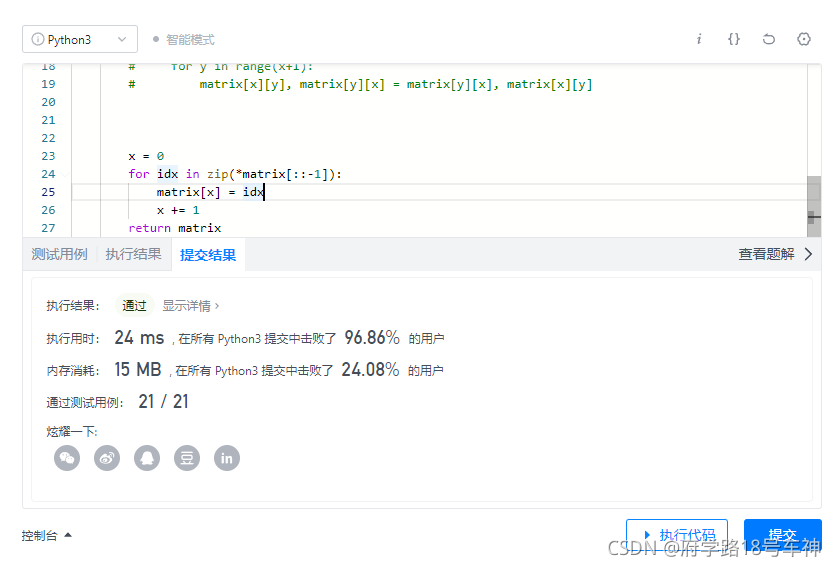Image resolution: width=836 pixels, height=567 pixels.
Task: Expand the 控制台 console panel
Action: 46,536
